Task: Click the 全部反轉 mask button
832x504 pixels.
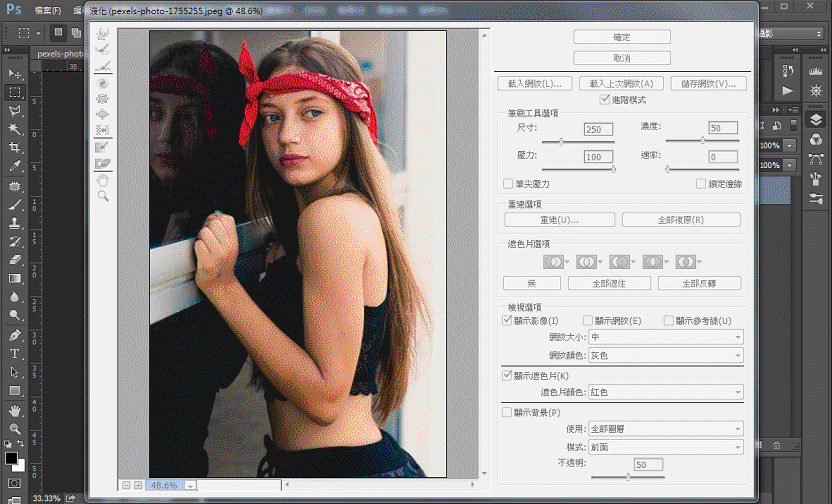Action: tap(699, 283)
